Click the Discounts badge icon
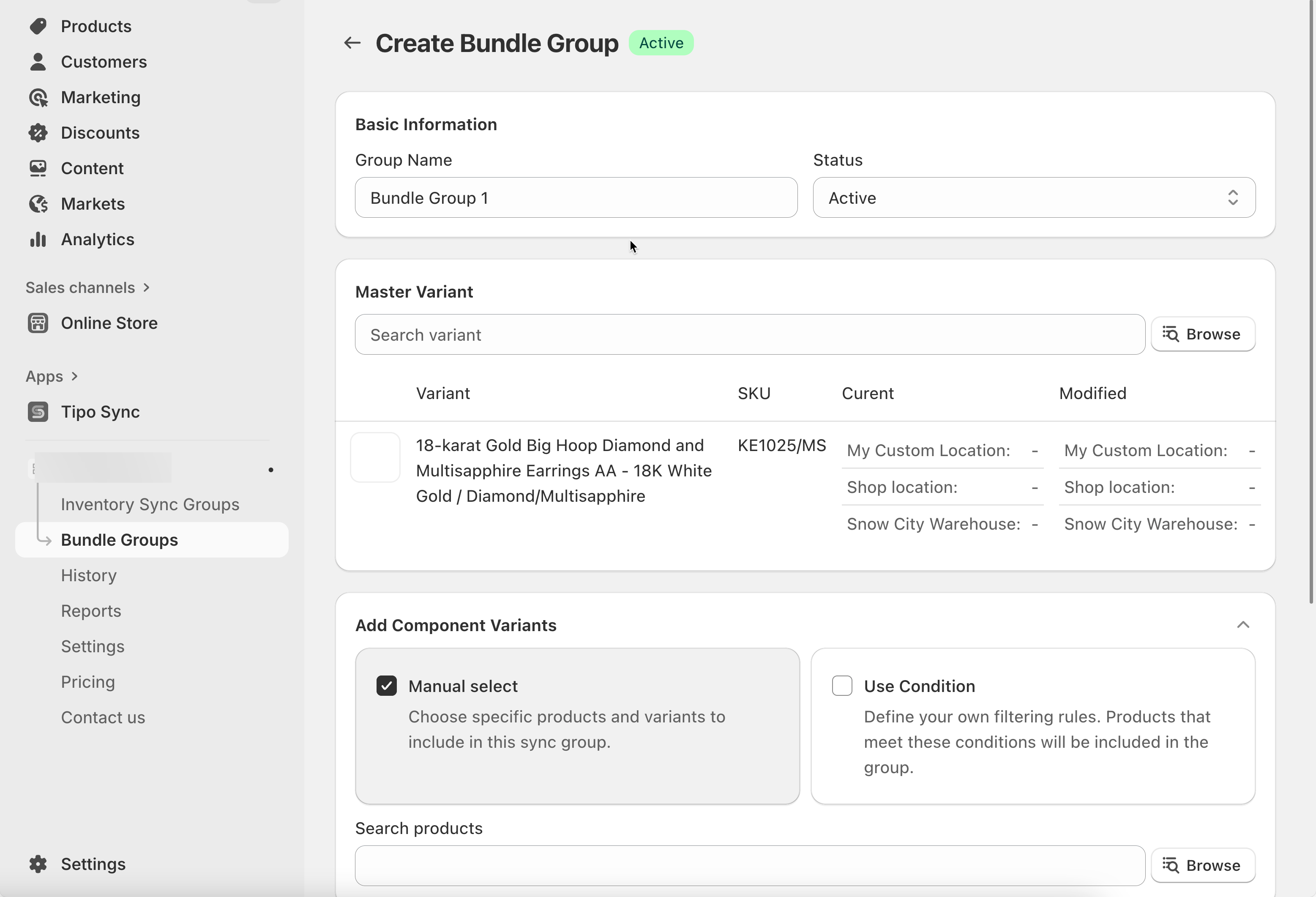Image resolution: width=1316 pixels, height=897 pixels. (x=38, y=132)
